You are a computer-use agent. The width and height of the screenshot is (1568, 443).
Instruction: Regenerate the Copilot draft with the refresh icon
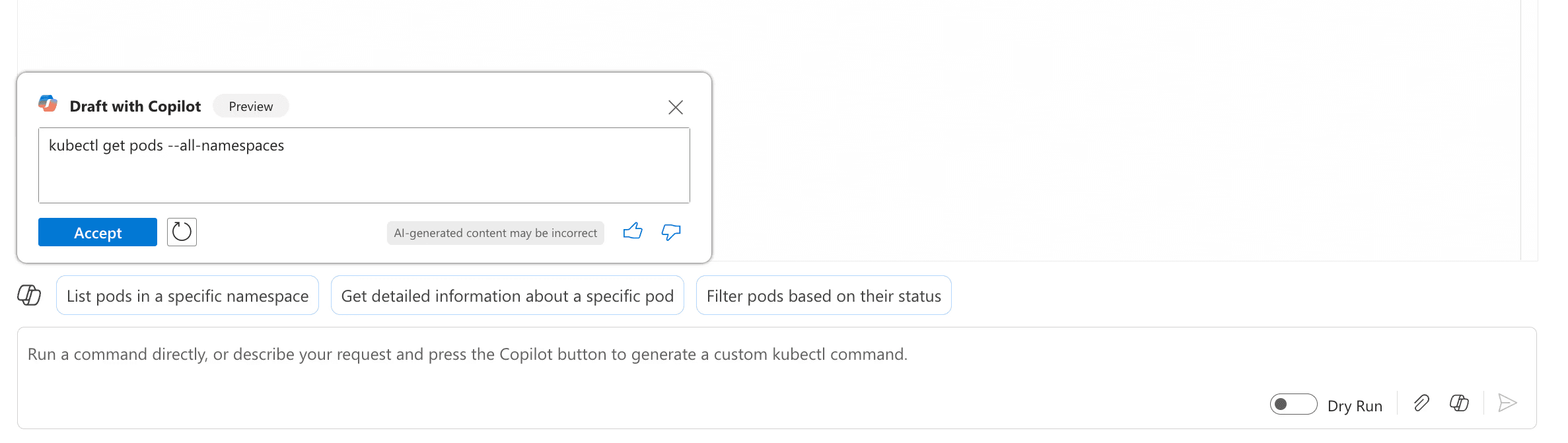pyautogui.click(x=182, y=232)
